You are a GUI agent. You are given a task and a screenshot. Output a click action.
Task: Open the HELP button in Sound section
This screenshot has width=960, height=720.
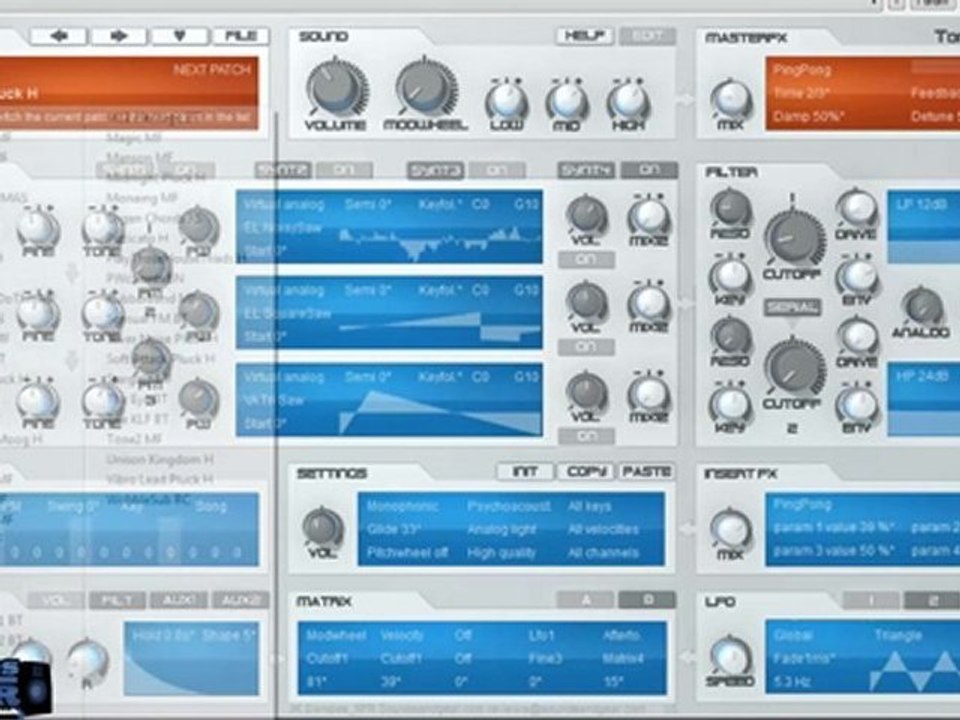(584, 36)
